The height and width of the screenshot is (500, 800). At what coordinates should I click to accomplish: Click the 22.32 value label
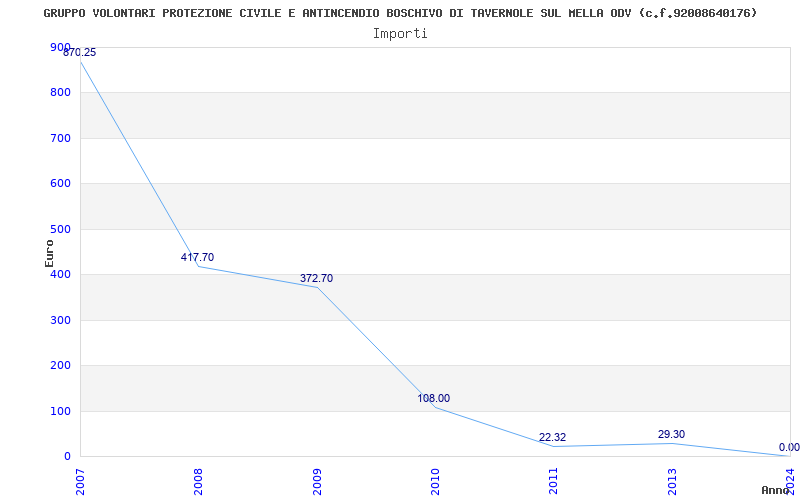pyautogui.click(x=552, y=437)
